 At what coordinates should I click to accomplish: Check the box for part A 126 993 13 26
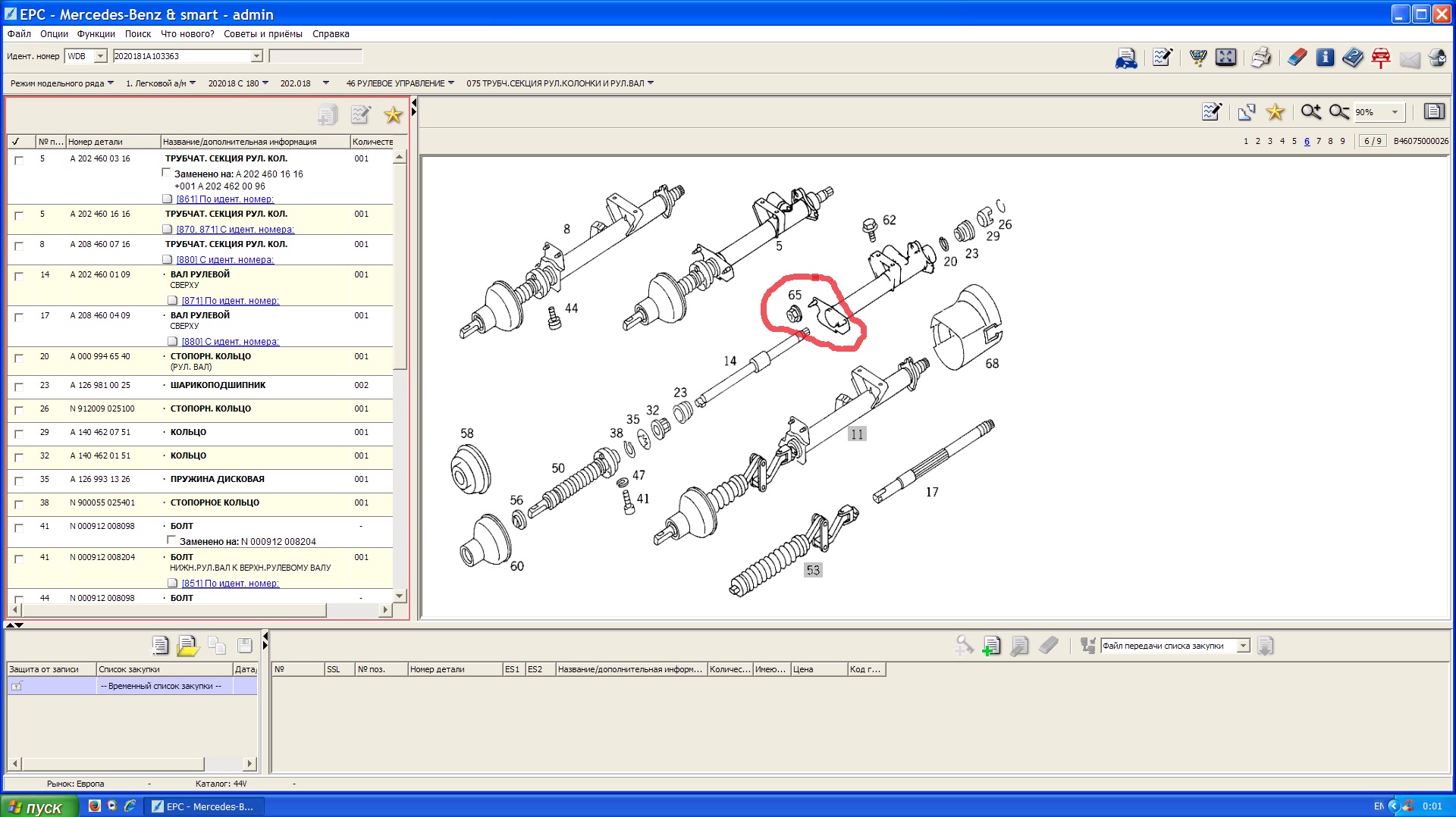click(x=19, y=480)
